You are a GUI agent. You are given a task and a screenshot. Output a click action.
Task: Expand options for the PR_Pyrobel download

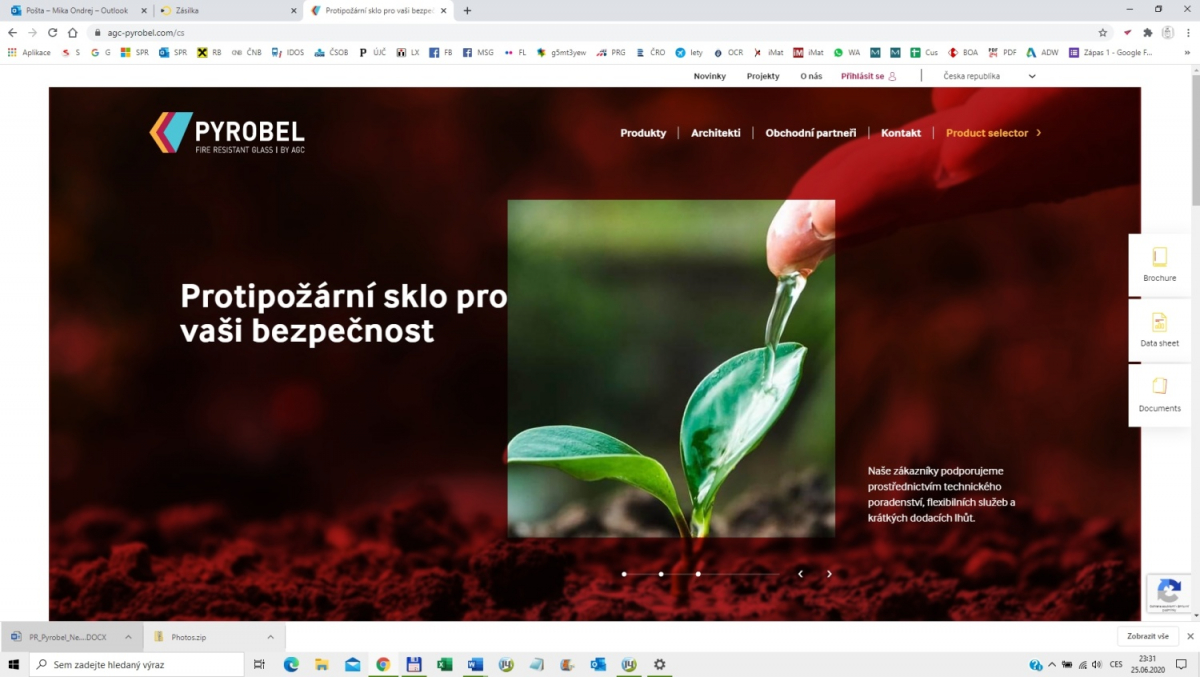127,636
